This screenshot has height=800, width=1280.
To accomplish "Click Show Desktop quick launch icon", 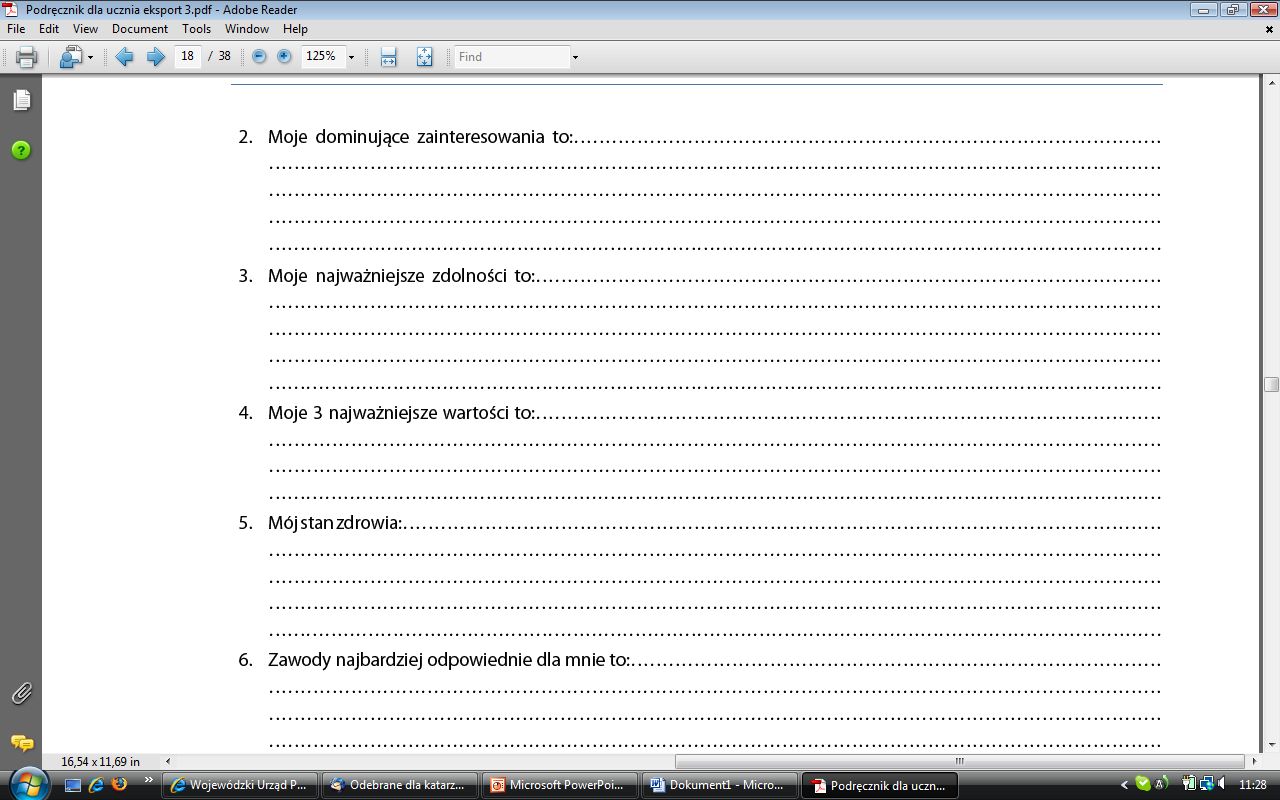I will point(73,785).
